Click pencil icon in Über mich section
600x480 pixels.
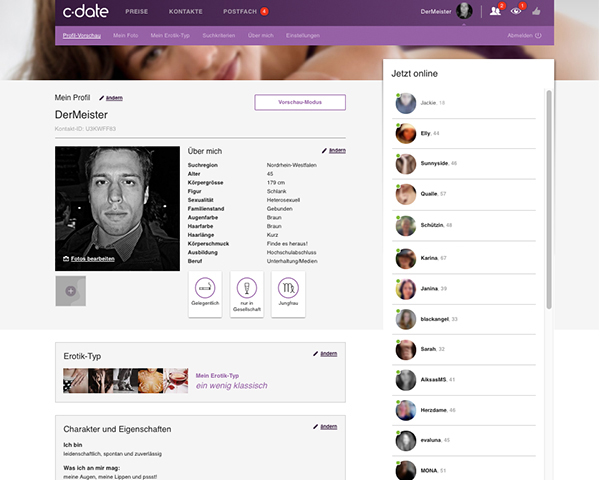click(324, 151)
